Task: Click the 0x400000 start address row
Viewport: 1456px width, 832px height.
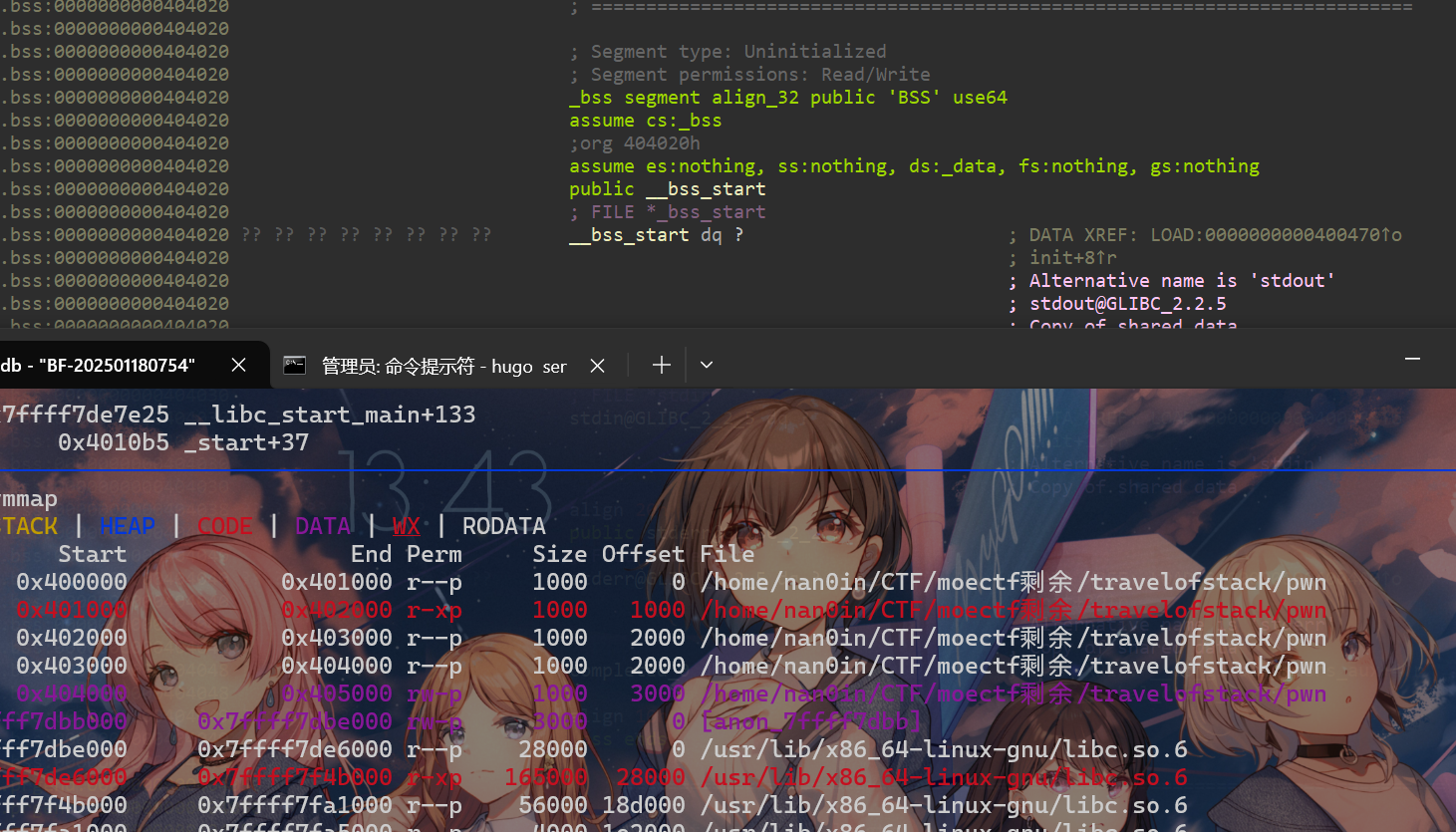Action: (72, 582)
